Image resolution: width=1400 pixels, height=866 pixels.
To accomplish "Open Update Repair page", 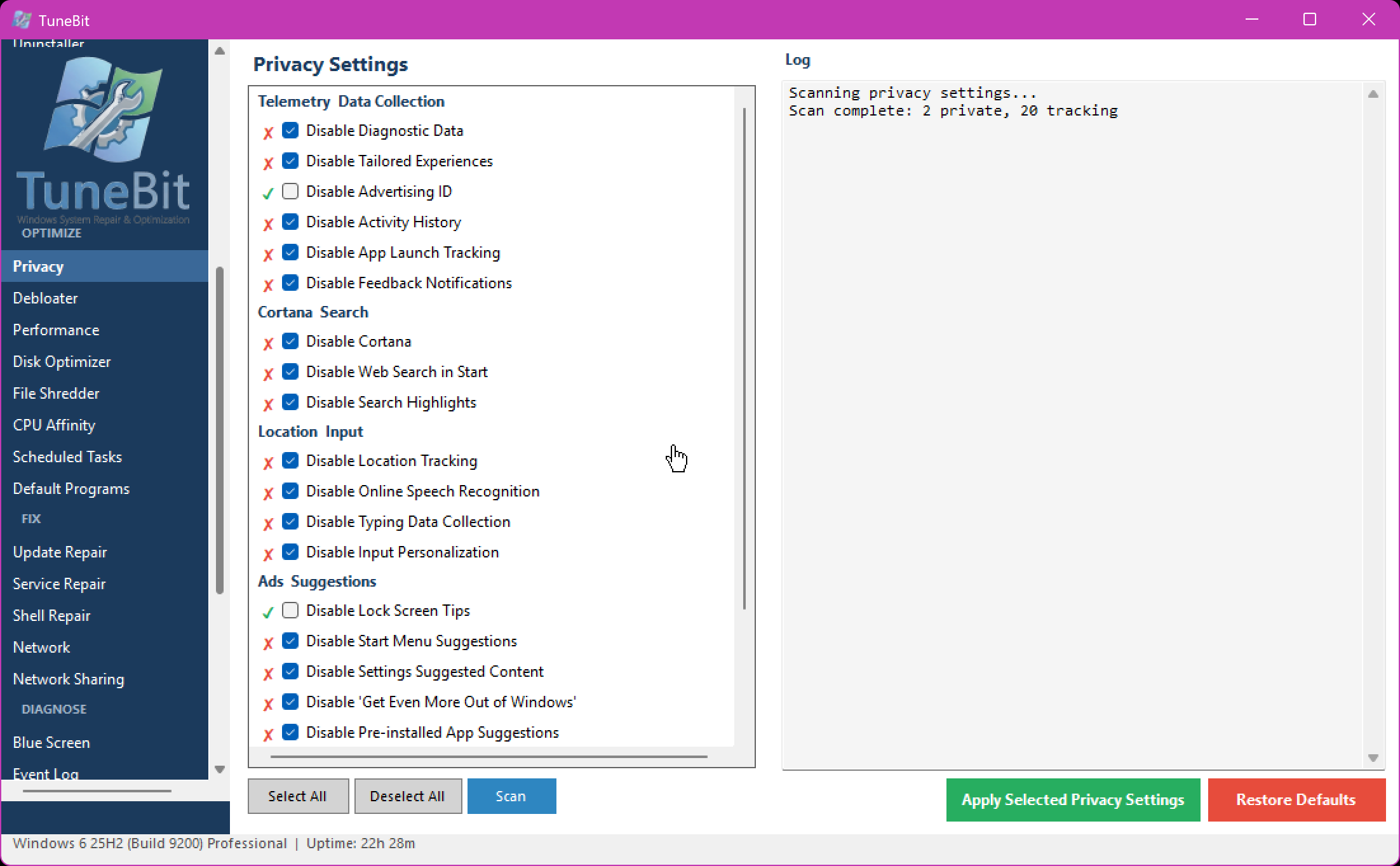I will [x=105, y=552].
